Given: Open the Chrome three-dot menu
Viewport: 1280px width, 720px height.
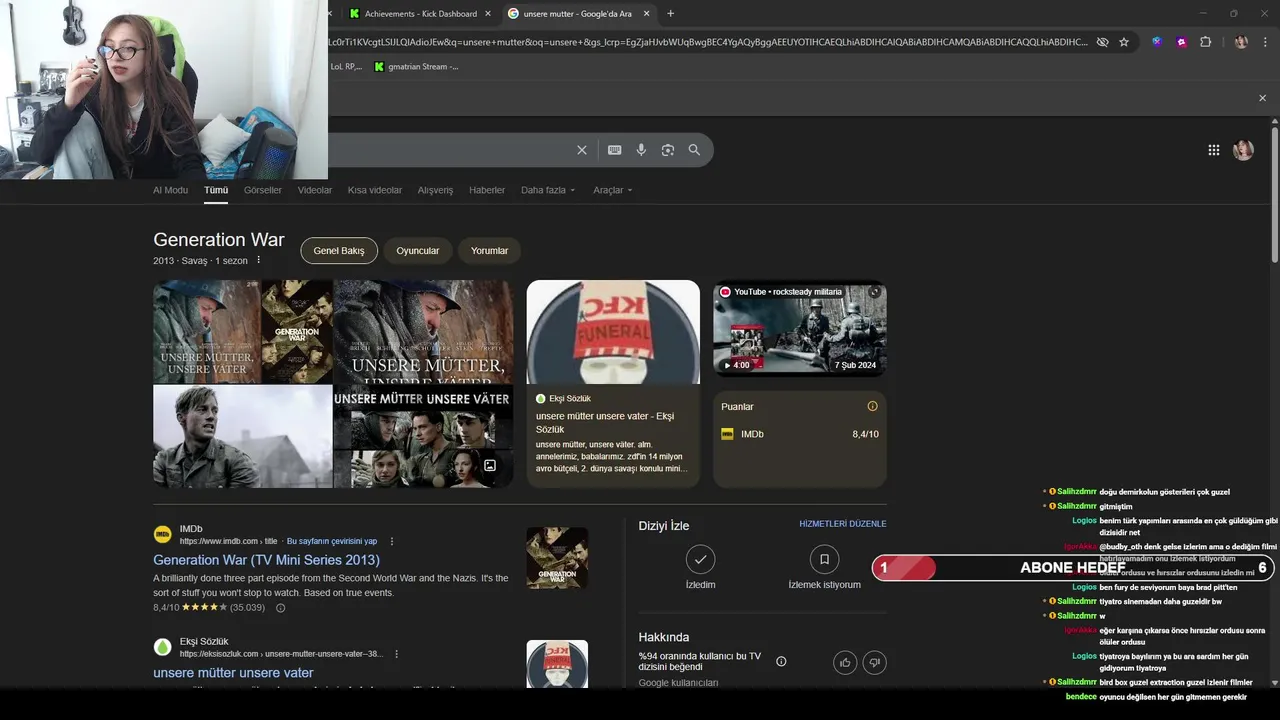Looking at the screenshot, I should tap(1265, 42).
